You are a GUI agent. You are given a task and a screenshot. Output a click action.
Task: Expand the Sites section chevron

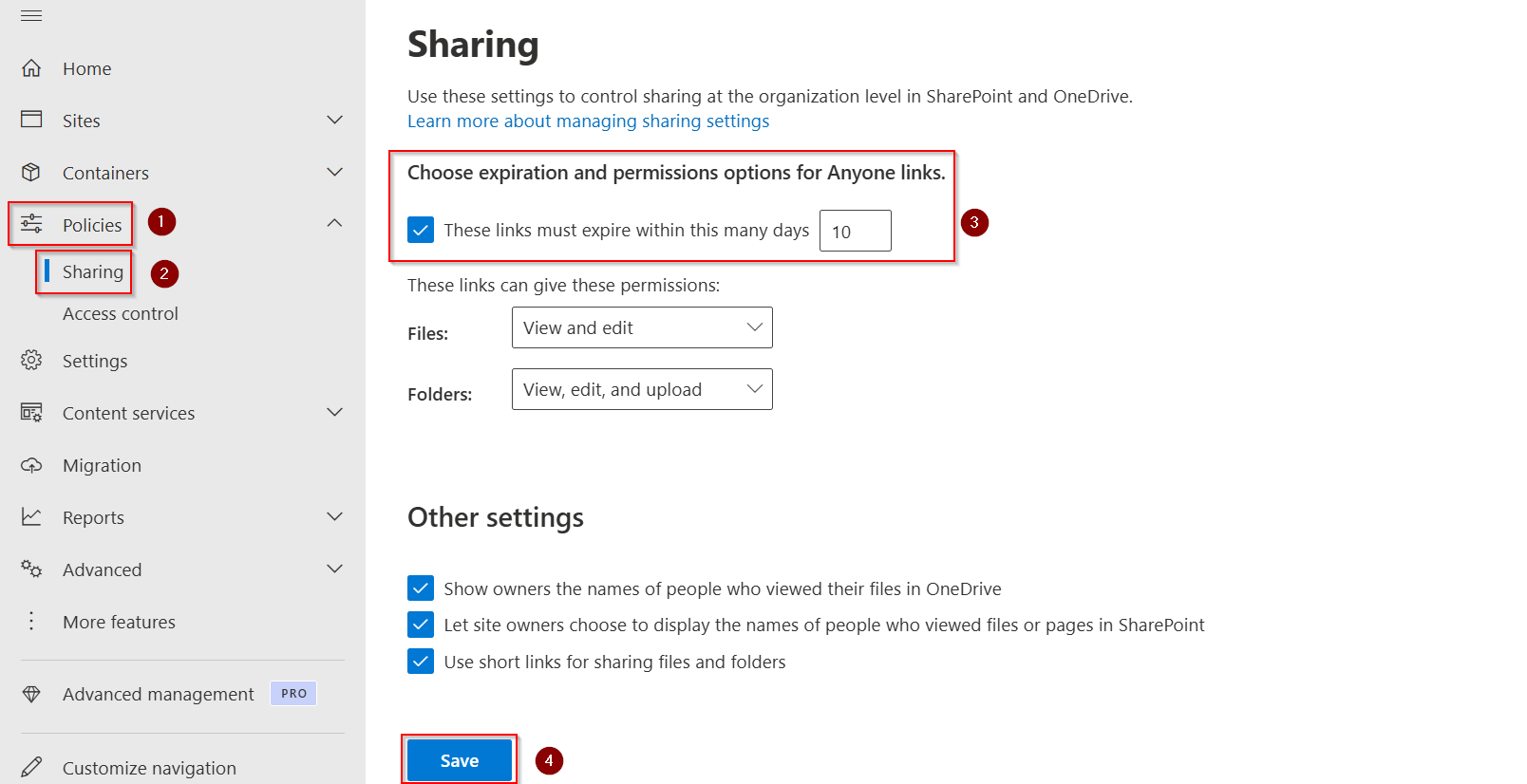(x=334, y=120)
